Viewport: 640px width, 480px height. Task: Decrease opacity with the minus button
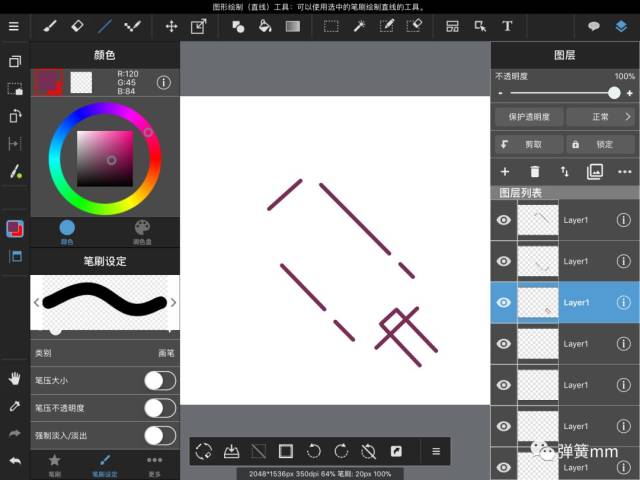pos(500,93)
